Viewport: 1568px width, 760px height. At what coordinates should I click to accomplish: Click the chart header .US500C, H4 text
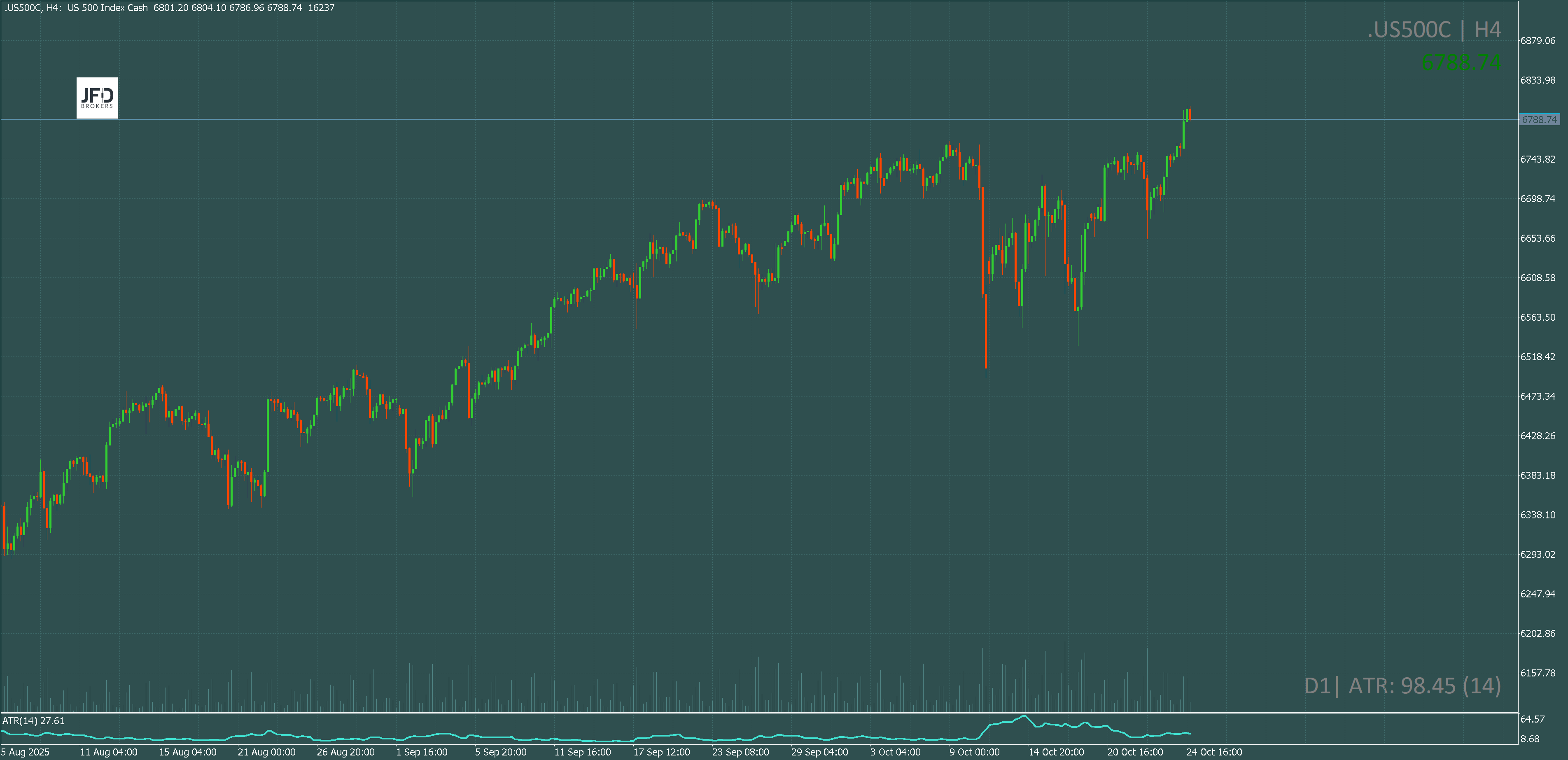pos(31,8)
